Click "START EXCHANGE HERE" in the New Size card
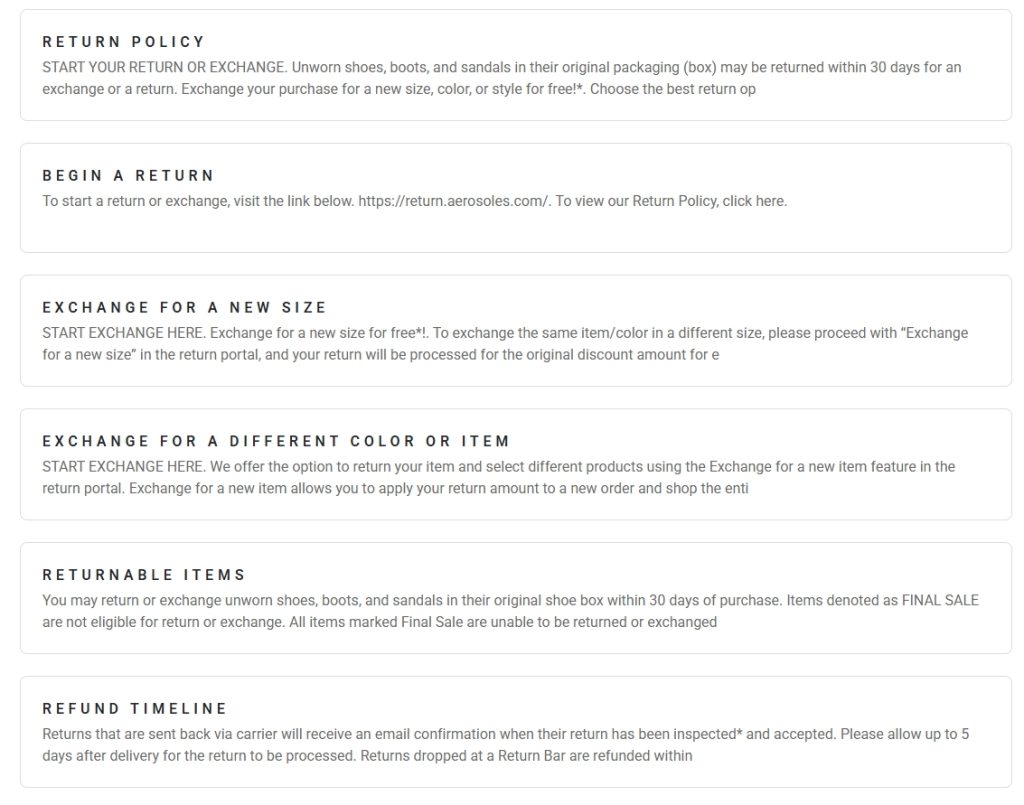1024x805 pixels. coord(123,333)
